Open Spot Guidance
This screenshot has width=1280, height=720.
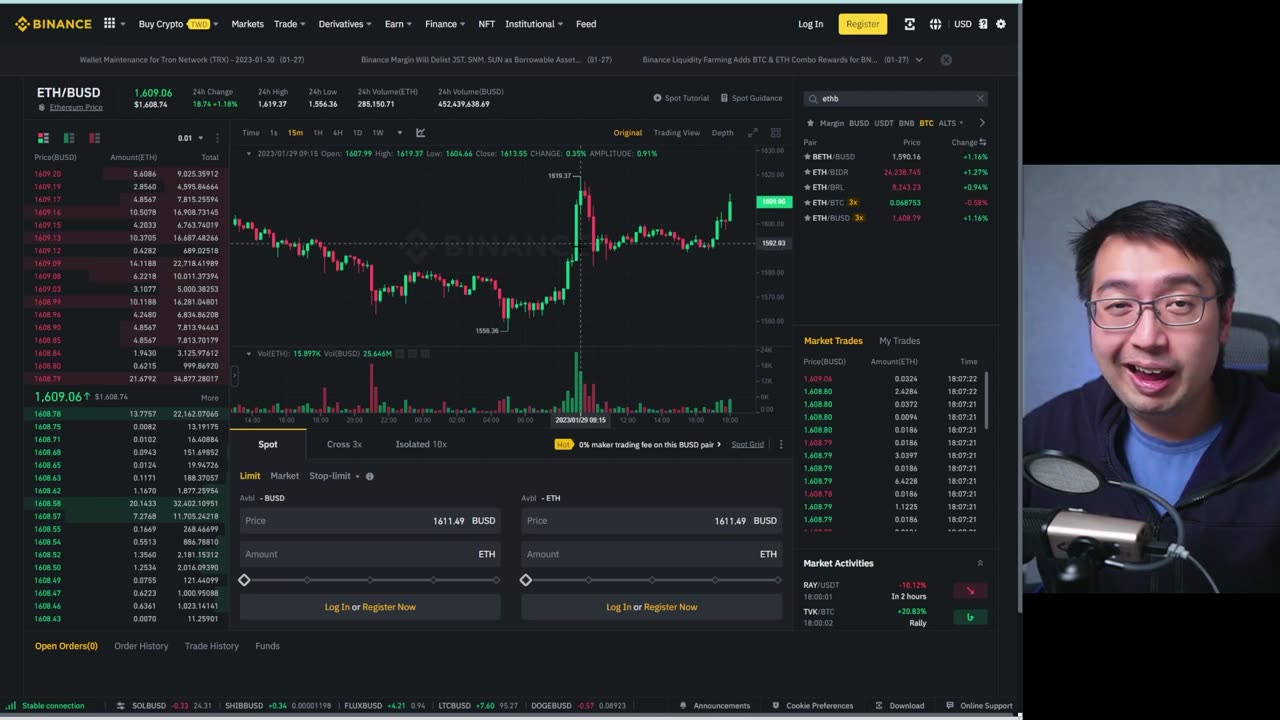point(751,98)
